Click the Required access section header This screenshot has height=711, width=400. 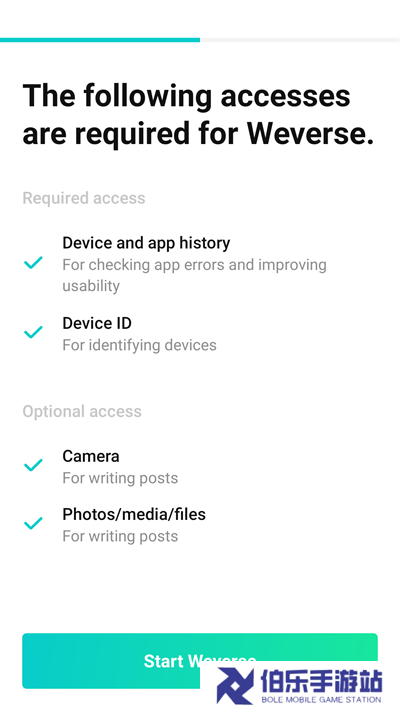(84, 198)
